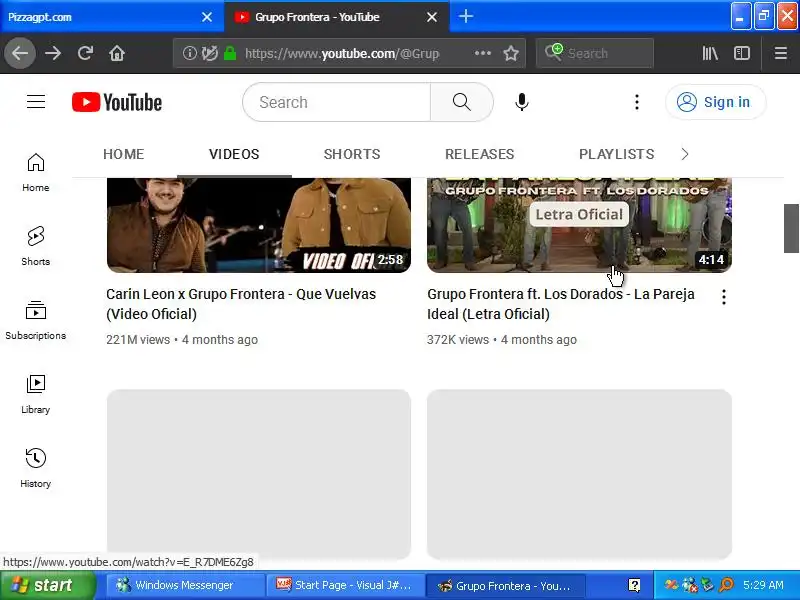Open YouTube guide hamburger menu
Viewport: 800px width, 600px height.
tap(36, 102)
